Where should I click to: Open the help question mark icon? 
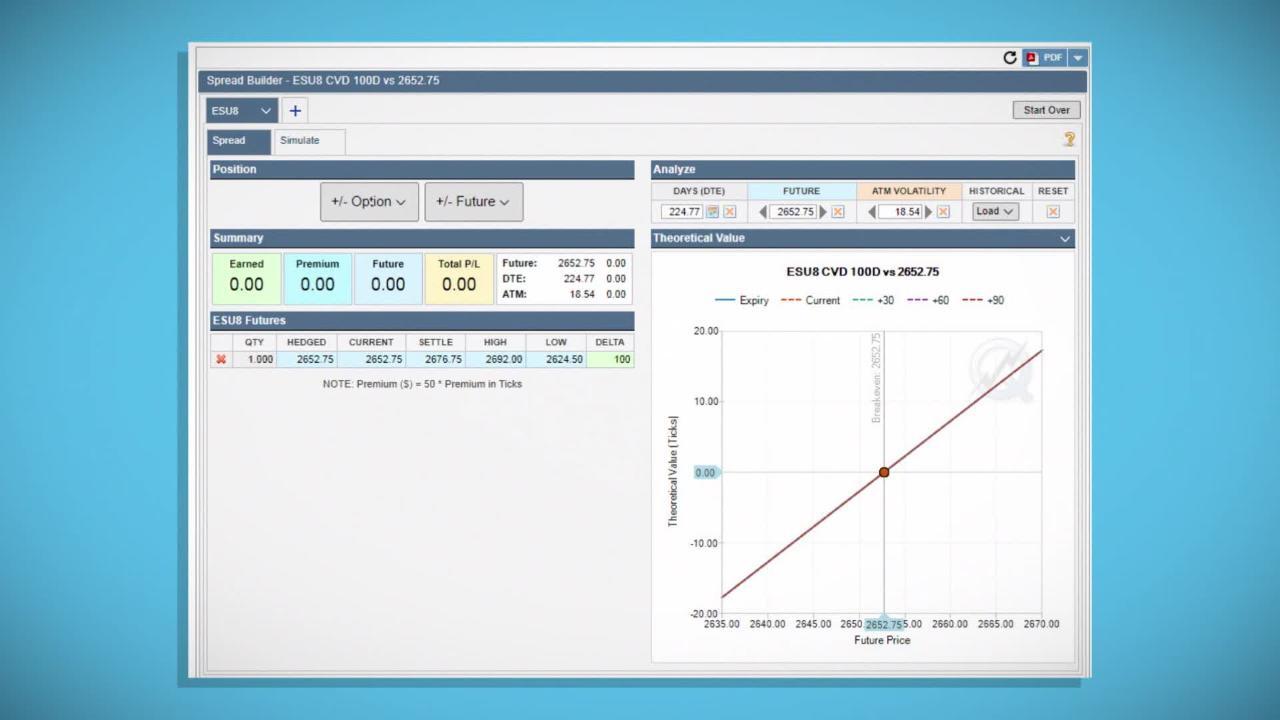1069,140
